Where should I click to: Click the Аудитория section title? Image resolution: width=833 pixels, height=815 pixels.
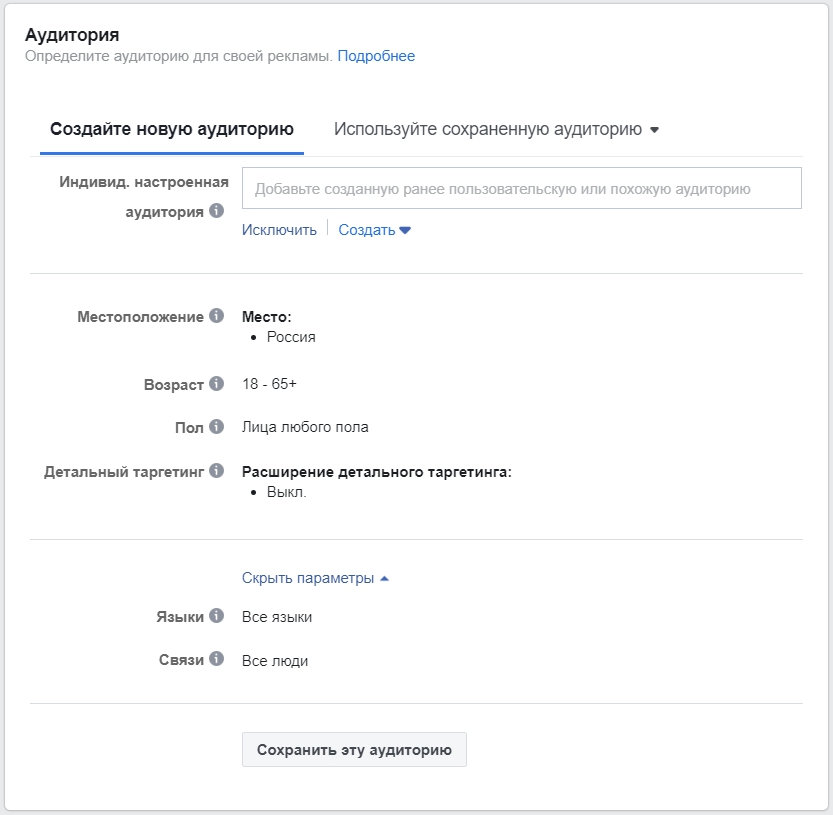point(72,35)
